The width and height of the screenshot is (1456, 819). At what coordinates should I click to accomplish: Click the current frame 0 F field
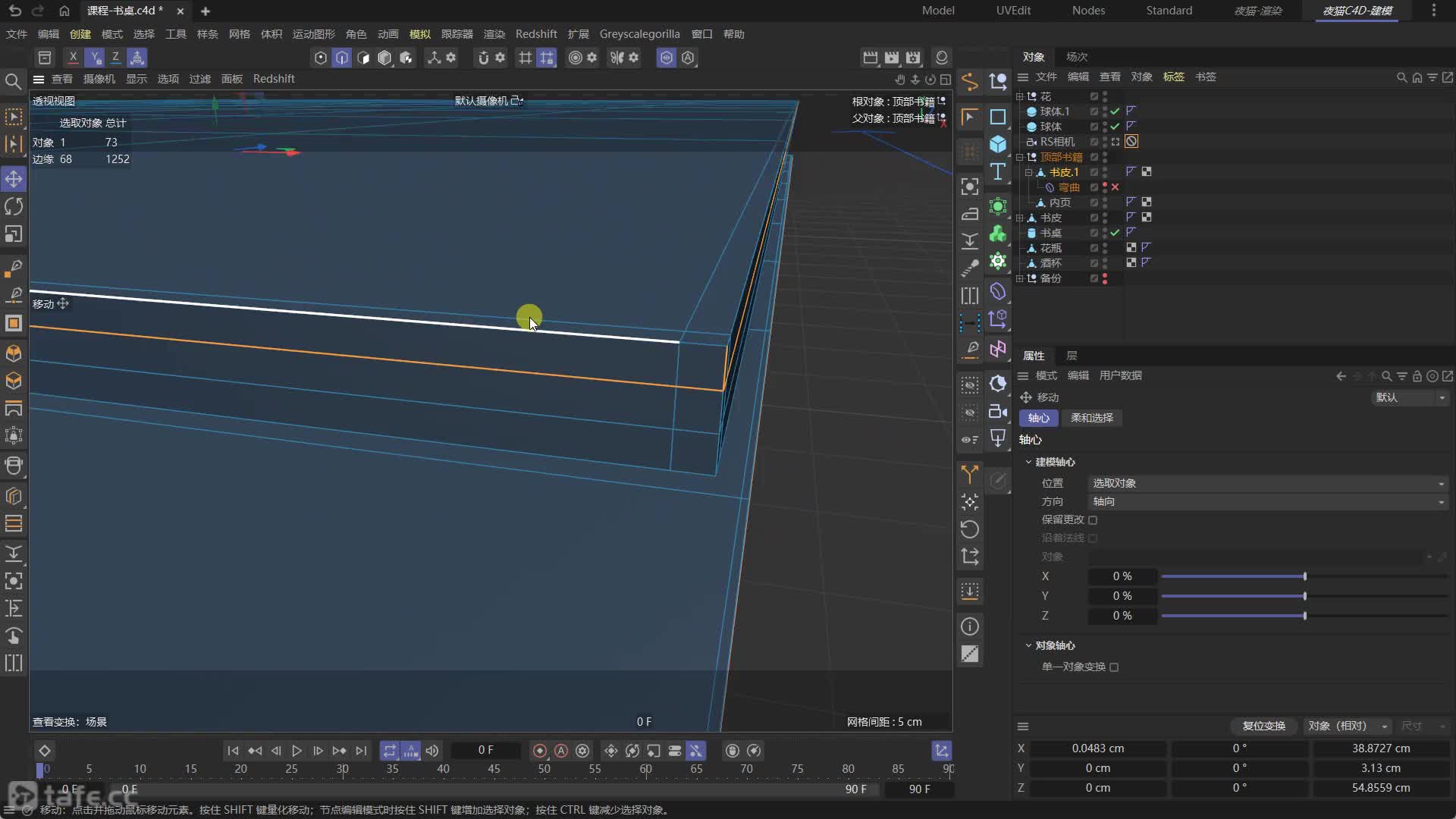pos(485,751)
